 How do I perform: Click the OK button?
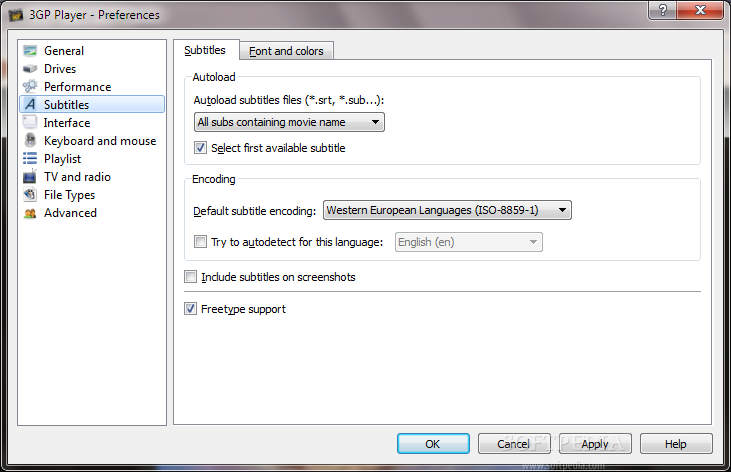pyautogui.click(x=433, y=444)
